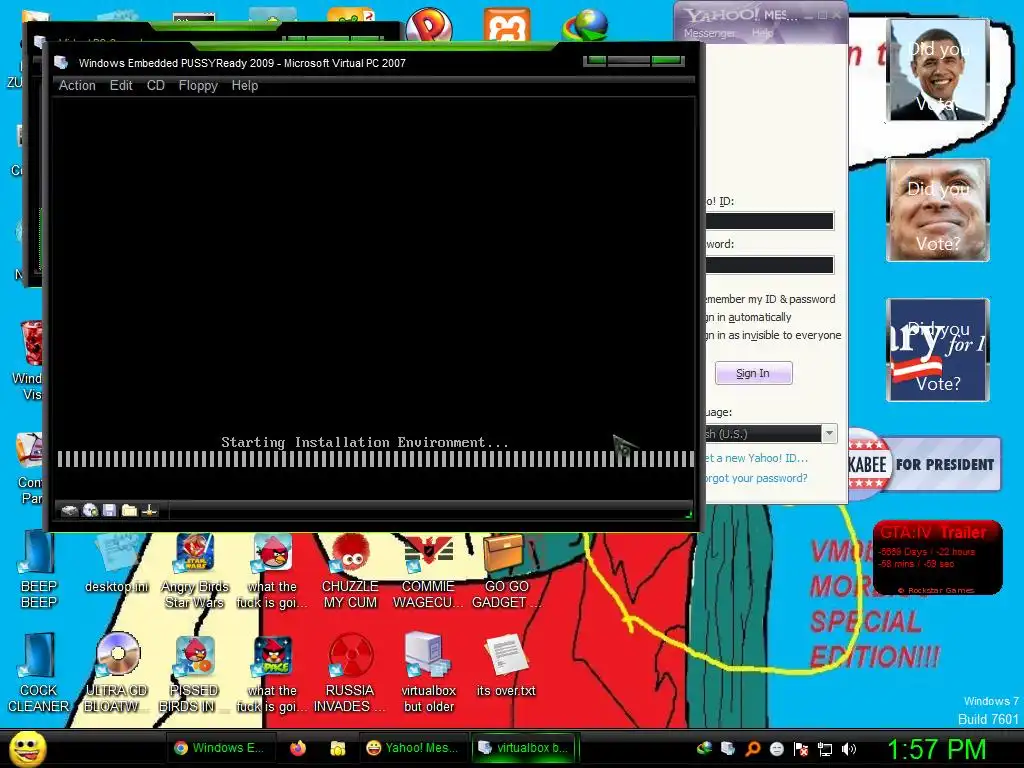
Task: Open the Edit menu in Virtual PC
Action: point(121,86)
